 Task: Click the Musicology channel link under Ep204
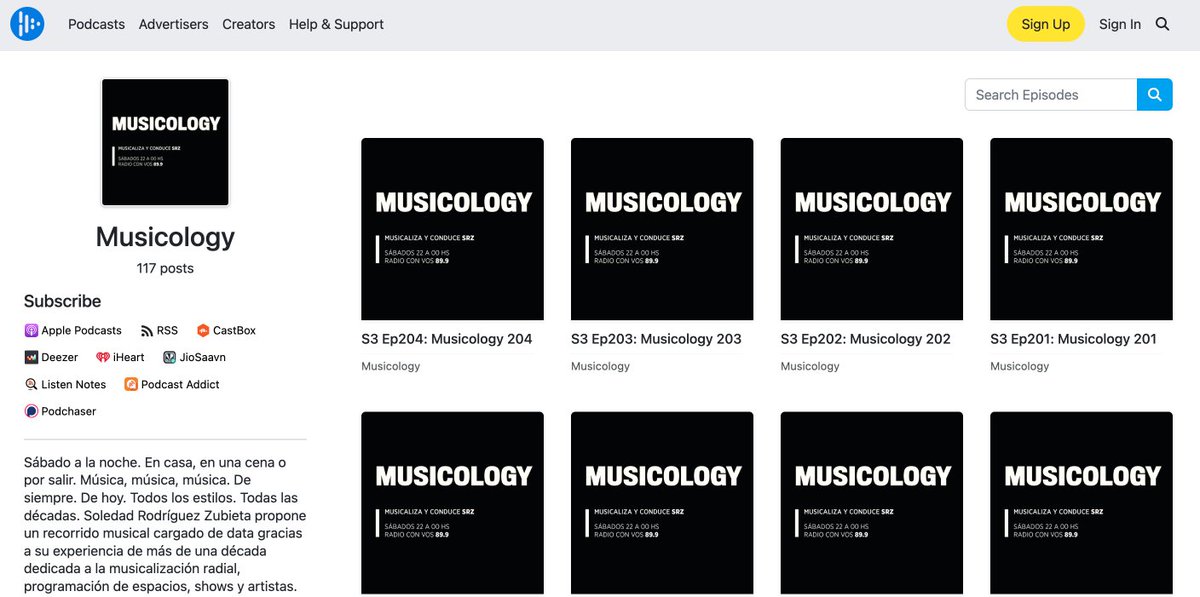[x=391, y=366]
